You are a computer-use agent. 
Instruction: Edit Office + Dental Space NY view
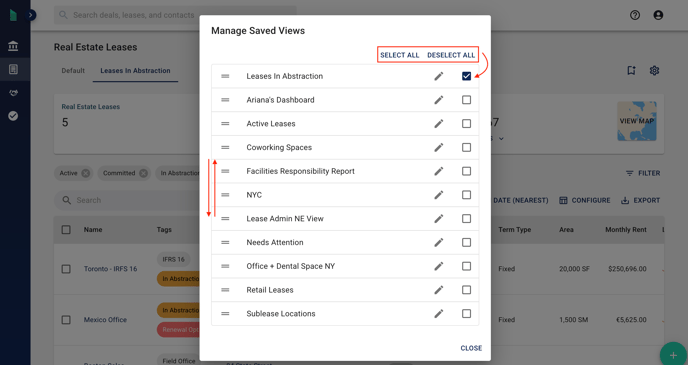click(438, 266)
